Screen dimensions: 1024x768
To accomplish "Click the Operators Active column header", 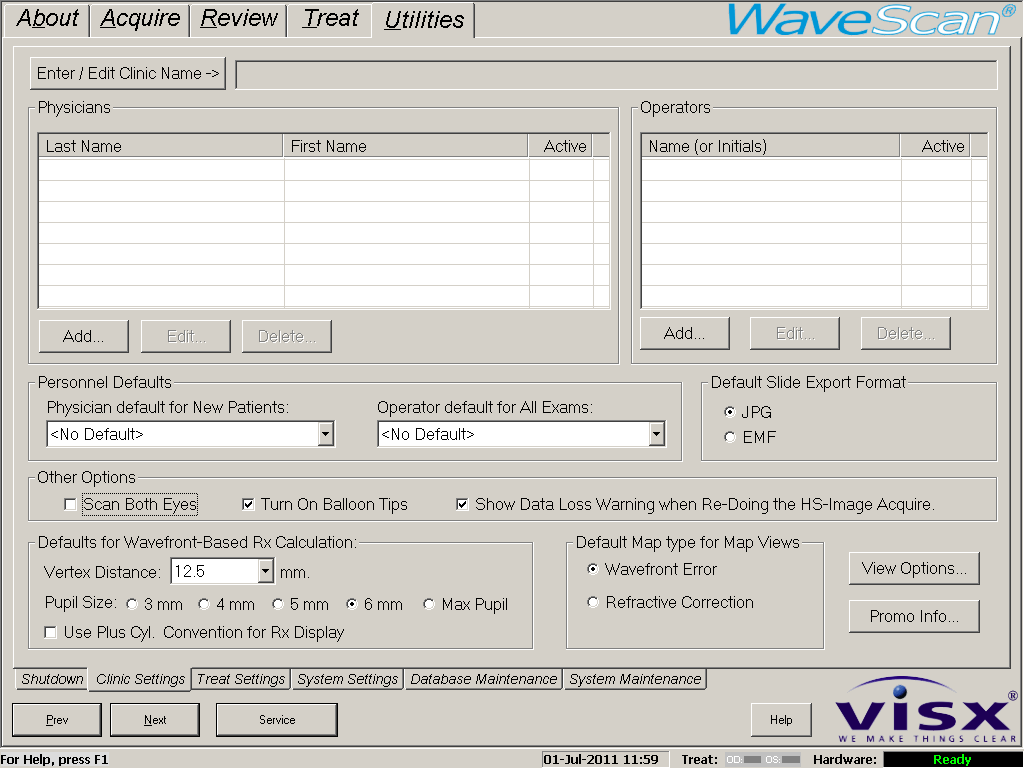I will tap(936, 146).
